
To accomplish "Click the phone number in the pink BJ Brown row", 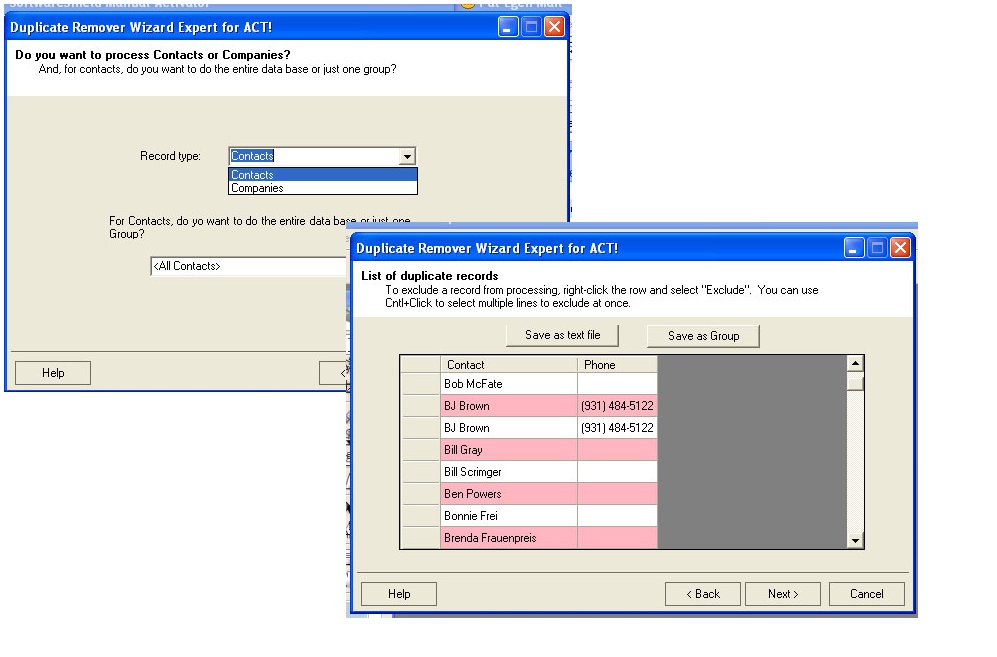I will click(617, 406).
